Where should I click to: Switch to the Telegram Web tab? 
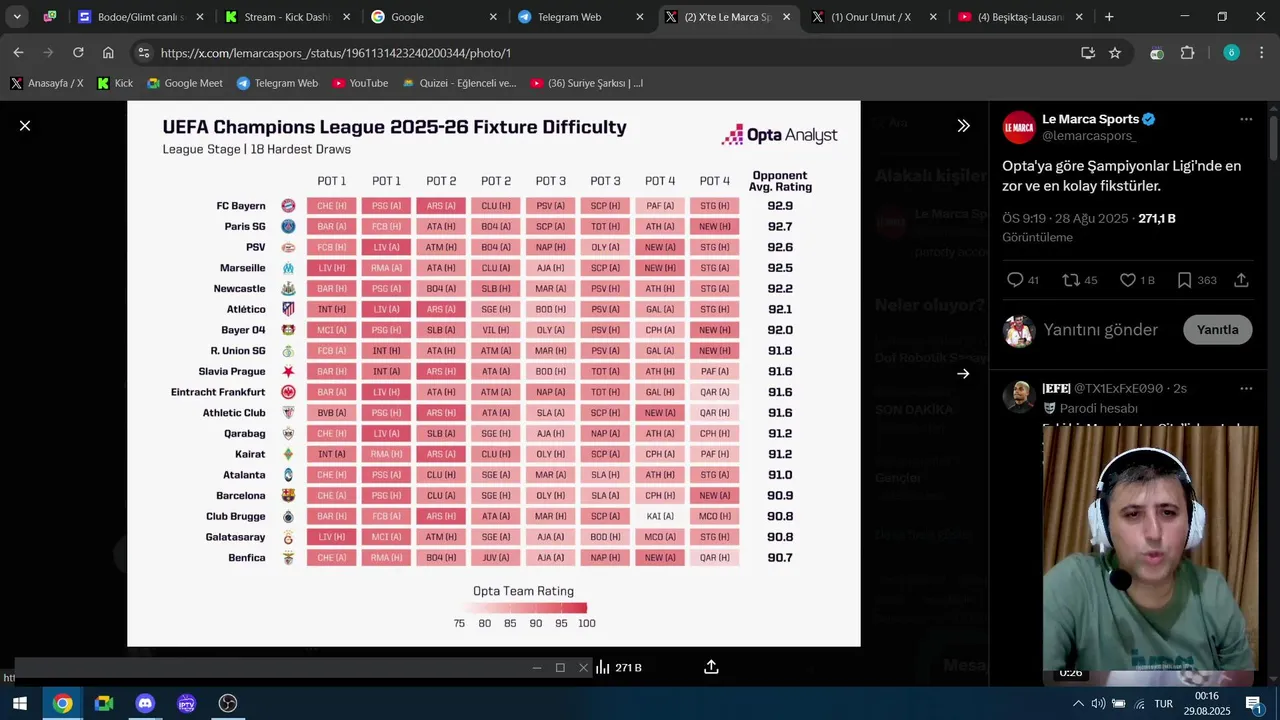(x=581, y=17)
